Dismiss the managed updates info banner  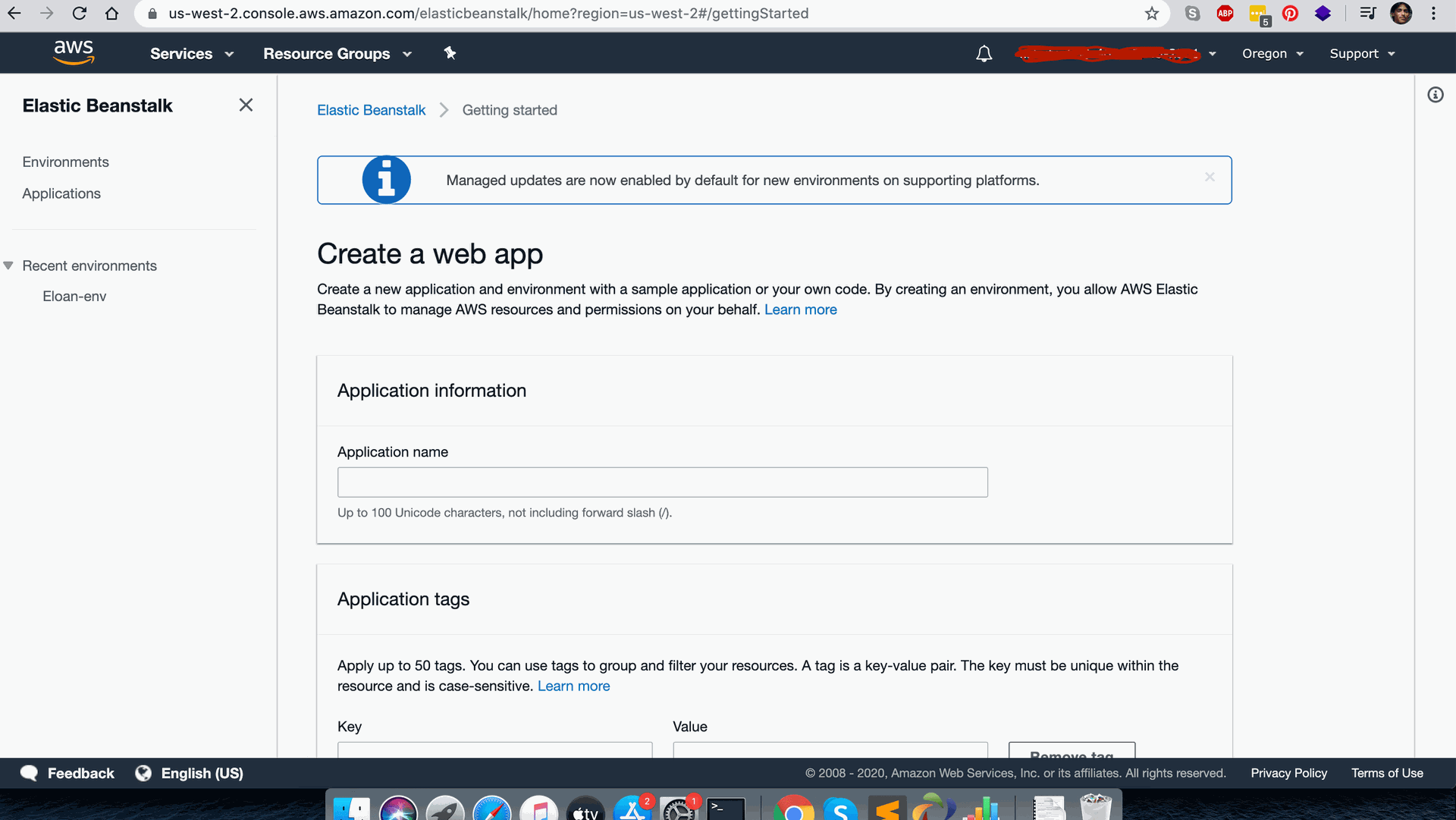click(1210, 177)
